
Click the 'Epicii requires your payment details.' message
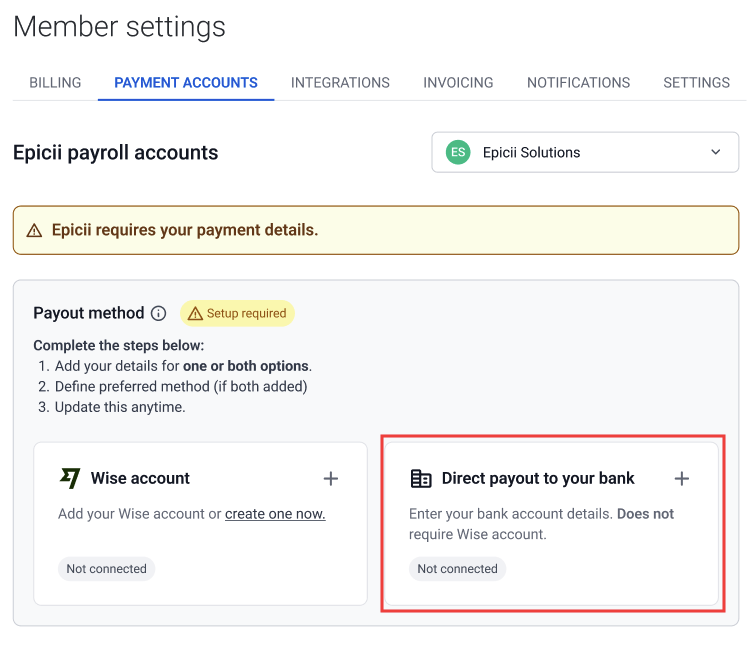[185, 230]
